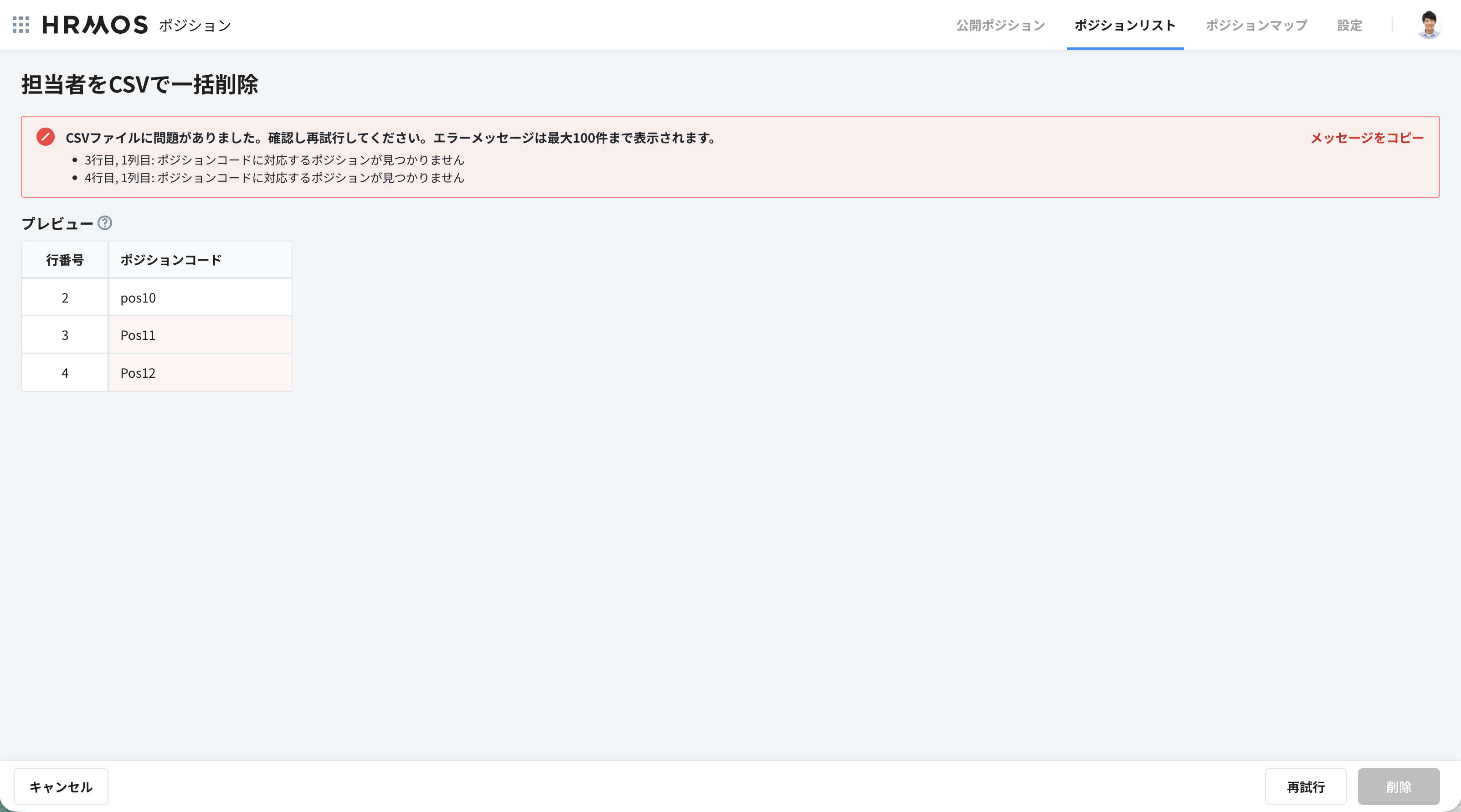
Task: Open the app launcher grid icon
Action: [21, 25]
